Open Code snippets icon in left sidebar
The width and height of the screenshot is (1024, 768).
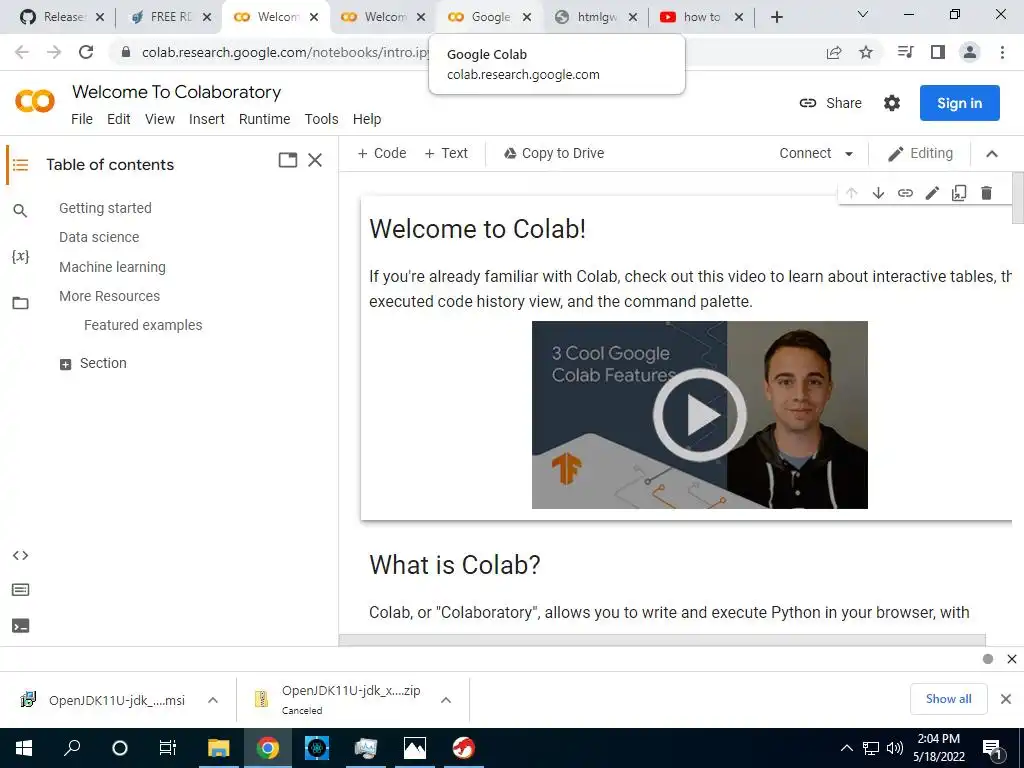(x=20, y=555)
